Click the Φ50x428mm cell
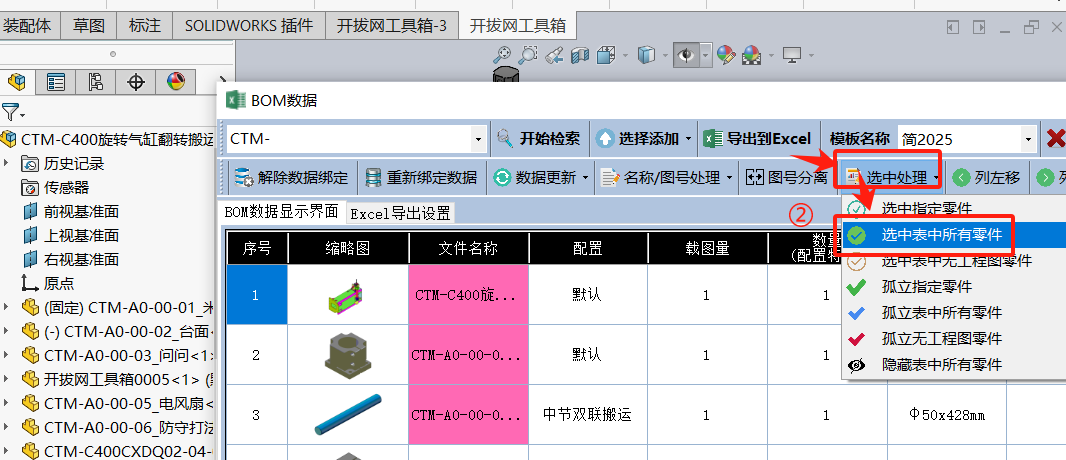Viewport: 1066px width, 460px height. pos(946,414)
